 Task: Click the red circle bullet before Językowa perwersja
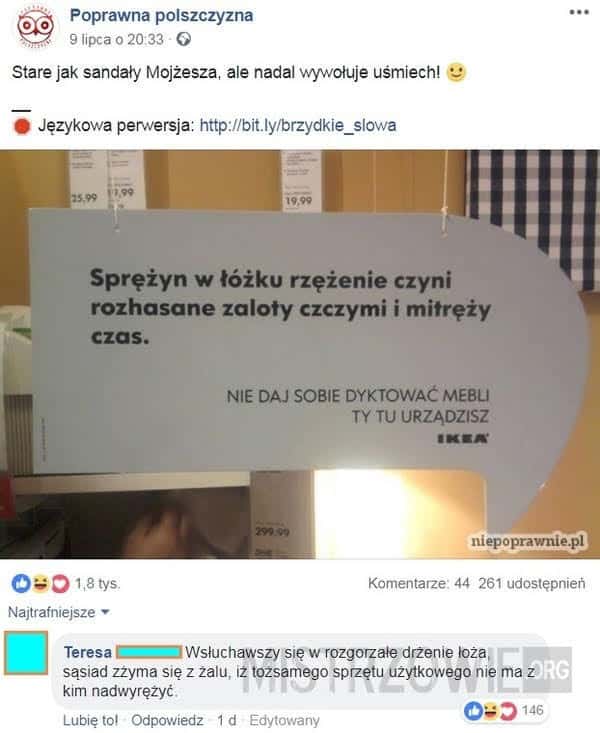tap(22, 126)
